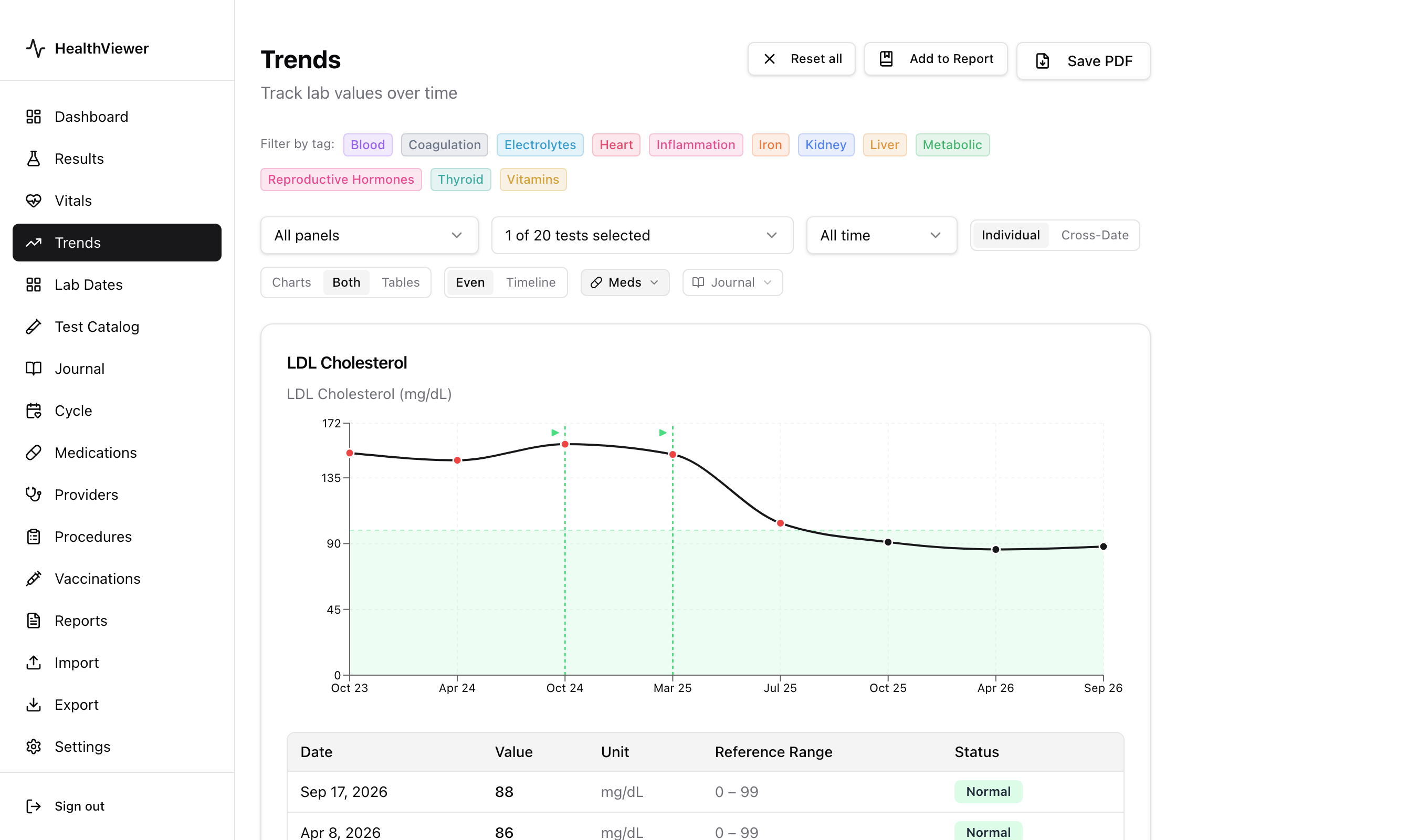Click the Import upload icon
Screen dimensions: 1428x840
pyautogui.click(x=34, y=662)
